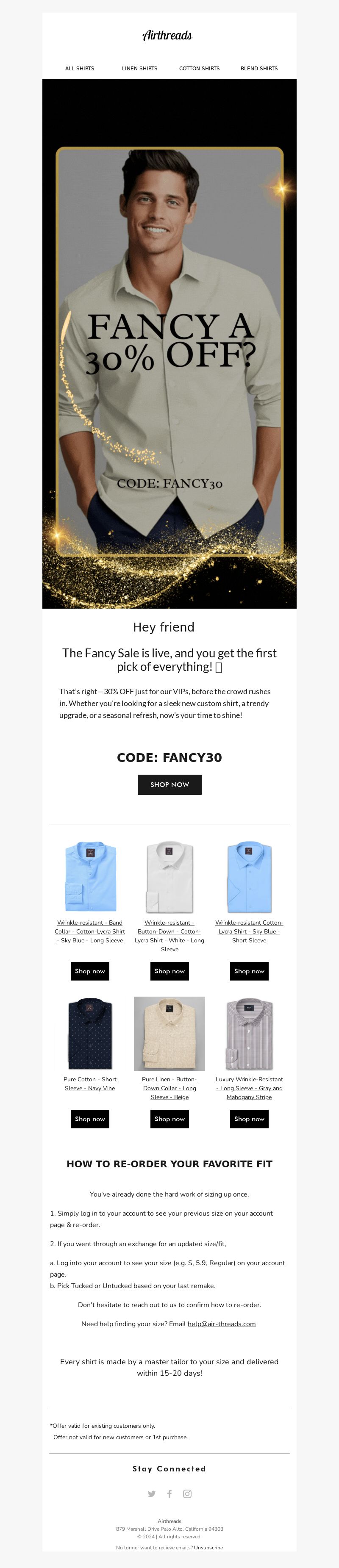Shop now under Gray and Mahogany Stripe shirt
The height and width of the screenshot is (1568, 339).
pos(250,1119)
